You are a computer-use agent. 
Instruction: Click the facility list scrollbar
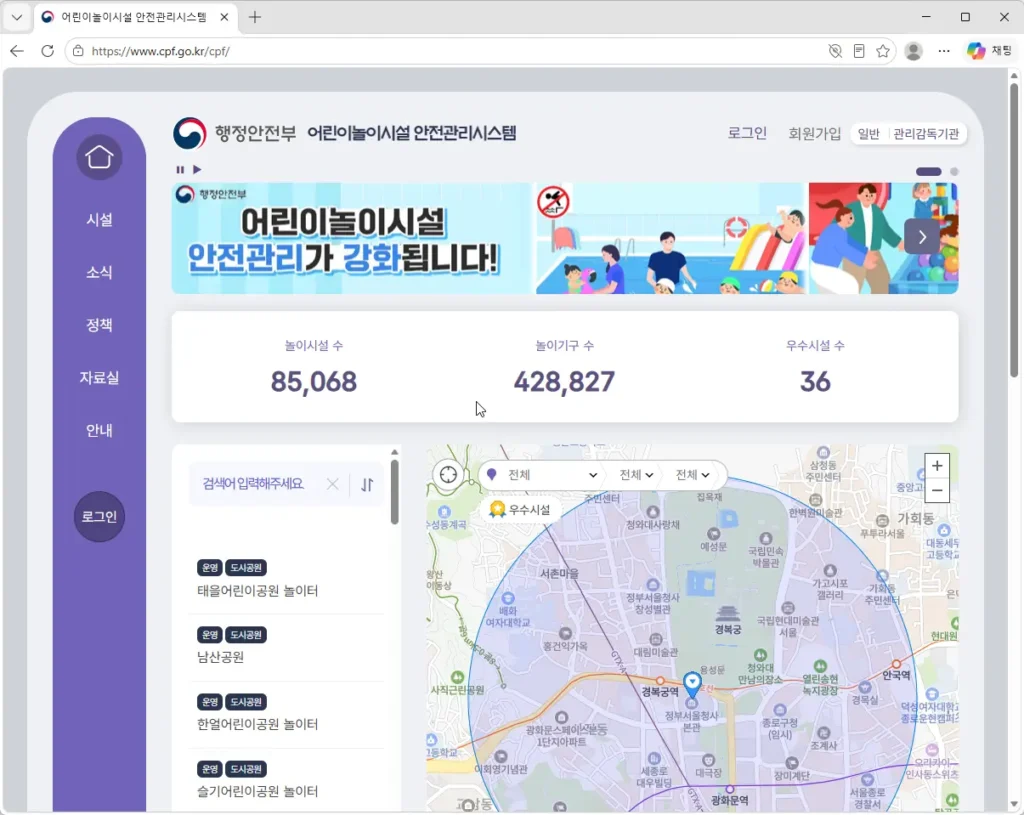click(x=394, y=492)
